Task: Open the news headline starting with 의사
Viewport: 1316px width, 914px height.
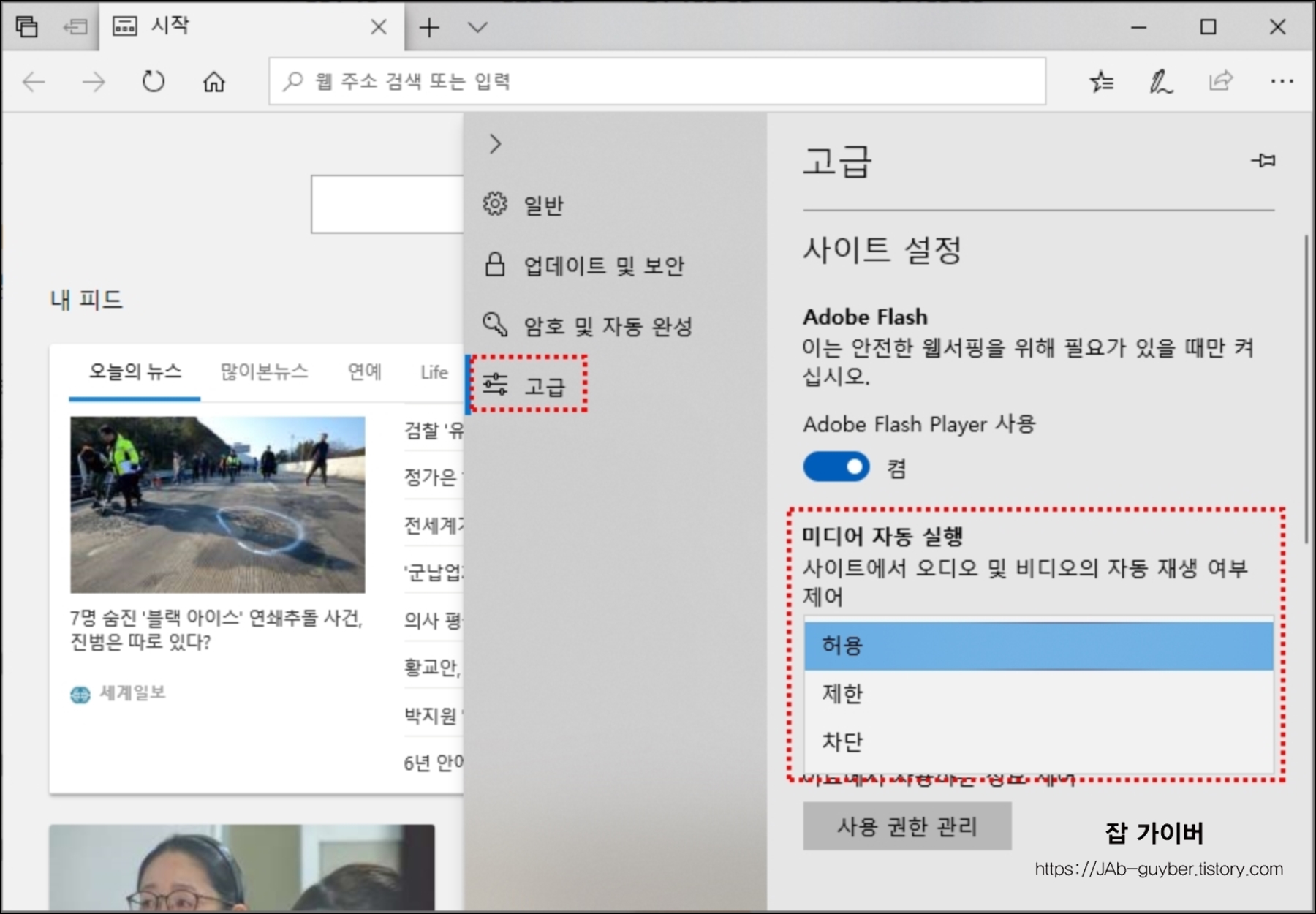Action: point(434,621)
